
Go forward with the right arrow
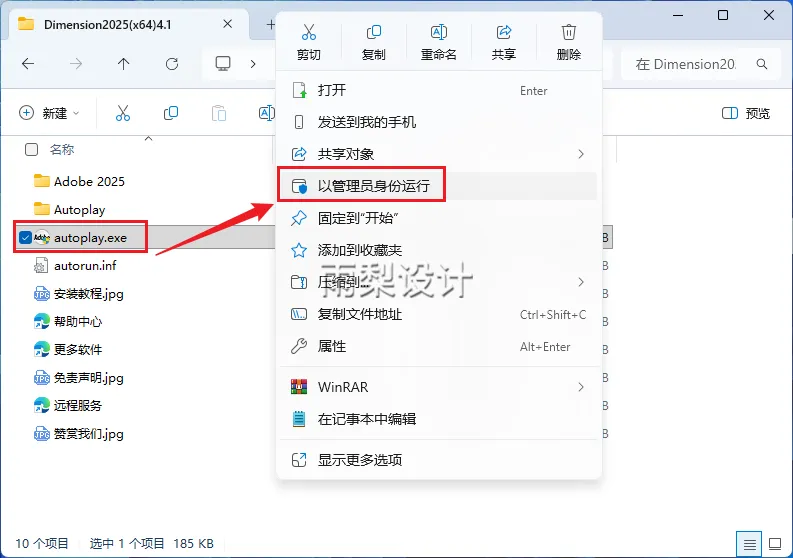click(x=76, y=64)
